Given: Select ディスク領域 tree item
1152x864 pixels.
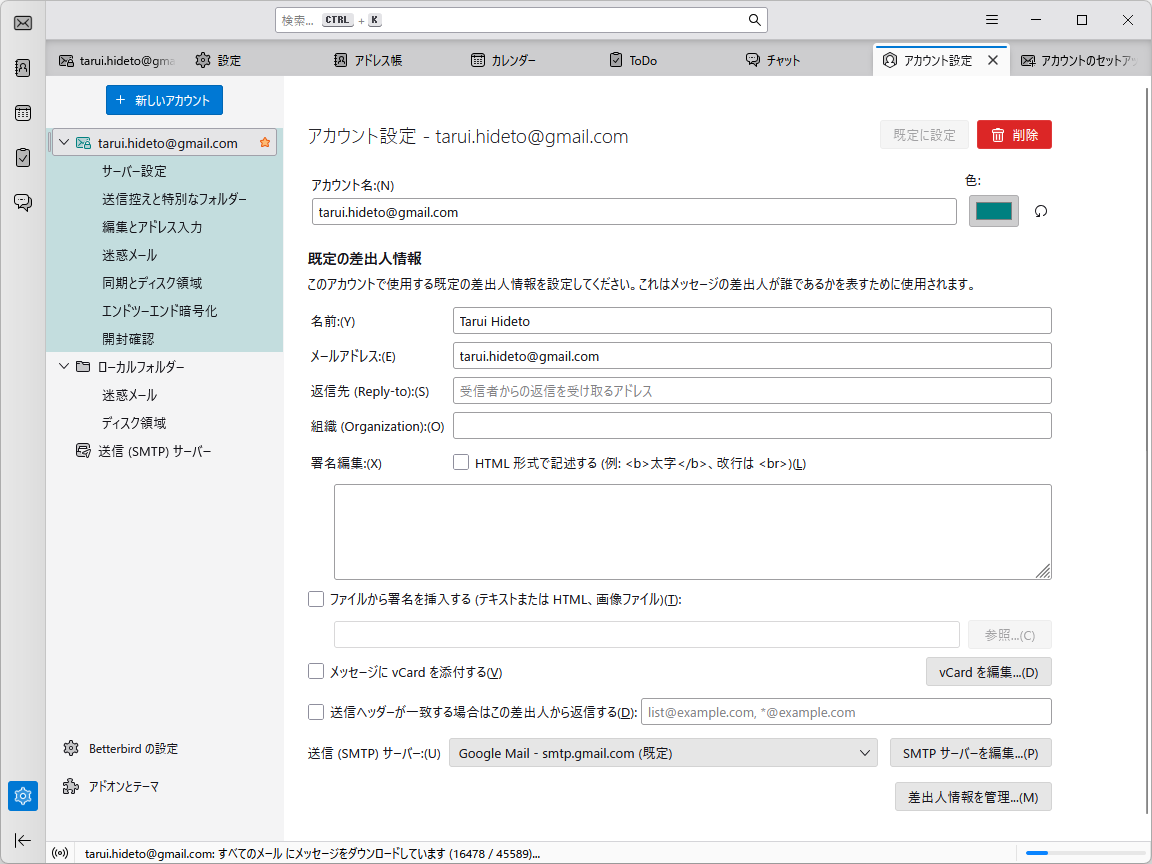Looking at the screenshot, I should pyautogui.click(x=134, y=423).
